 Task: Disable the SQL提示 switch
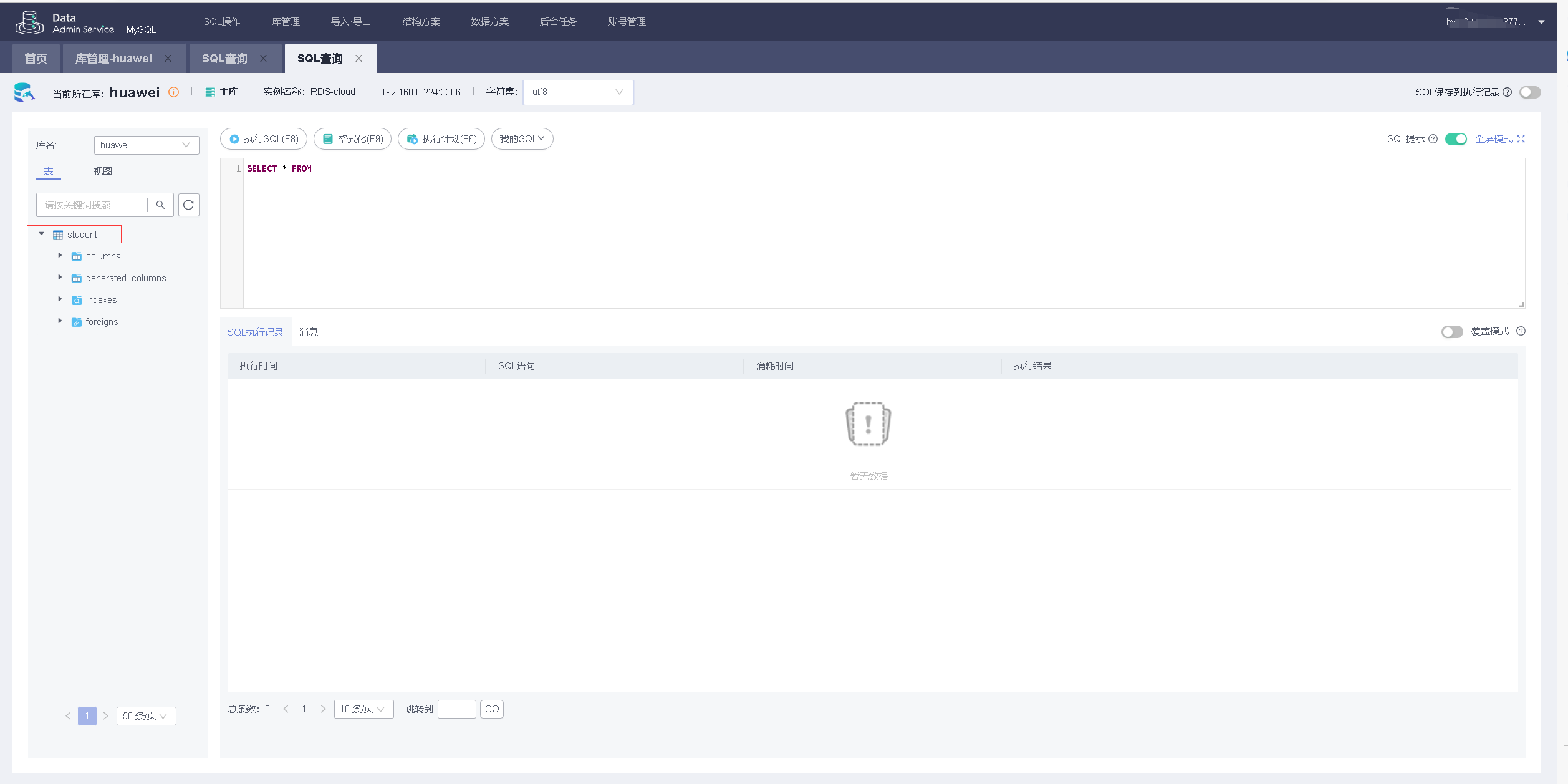[x=1455, y=139]
